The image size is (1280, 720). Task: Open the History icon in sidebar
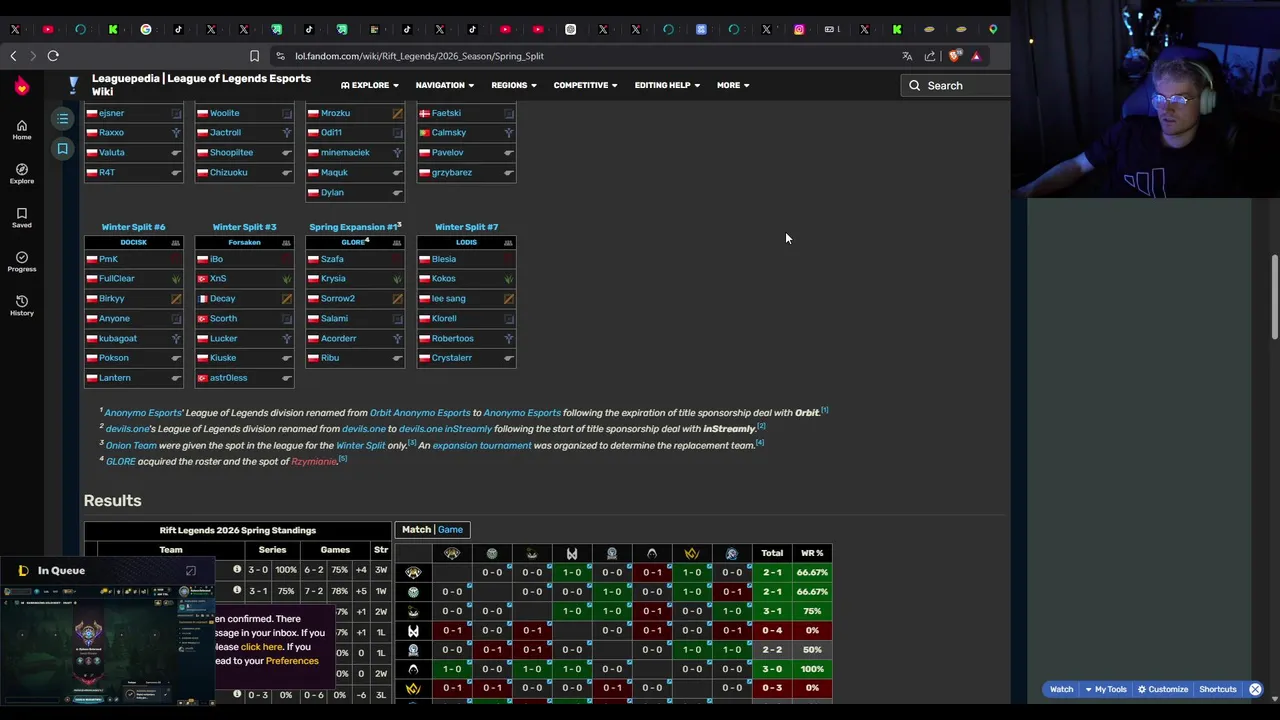pos(21,306)
